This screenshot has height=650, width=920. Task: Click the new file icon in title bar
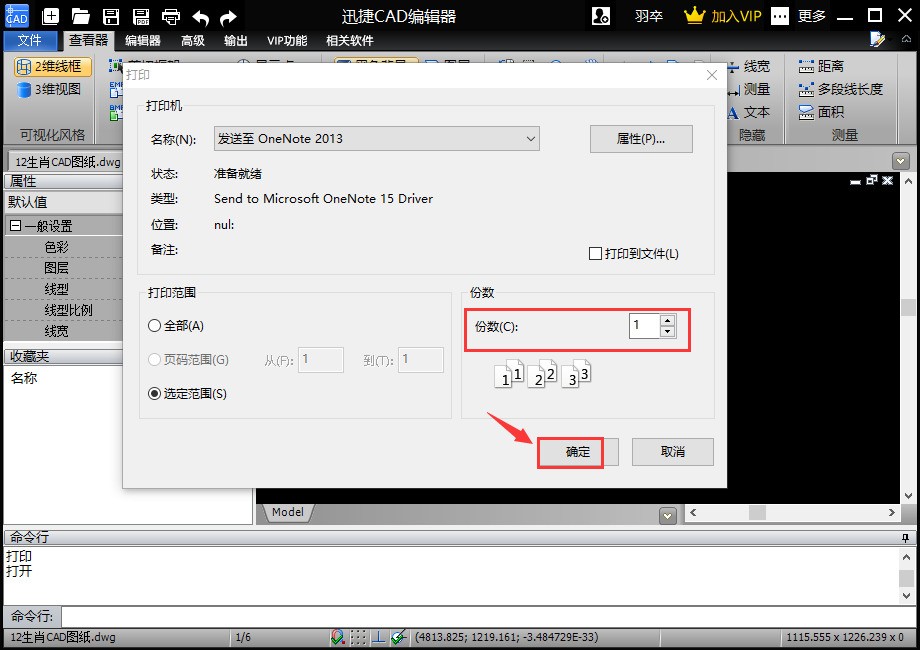pos(50,16)
